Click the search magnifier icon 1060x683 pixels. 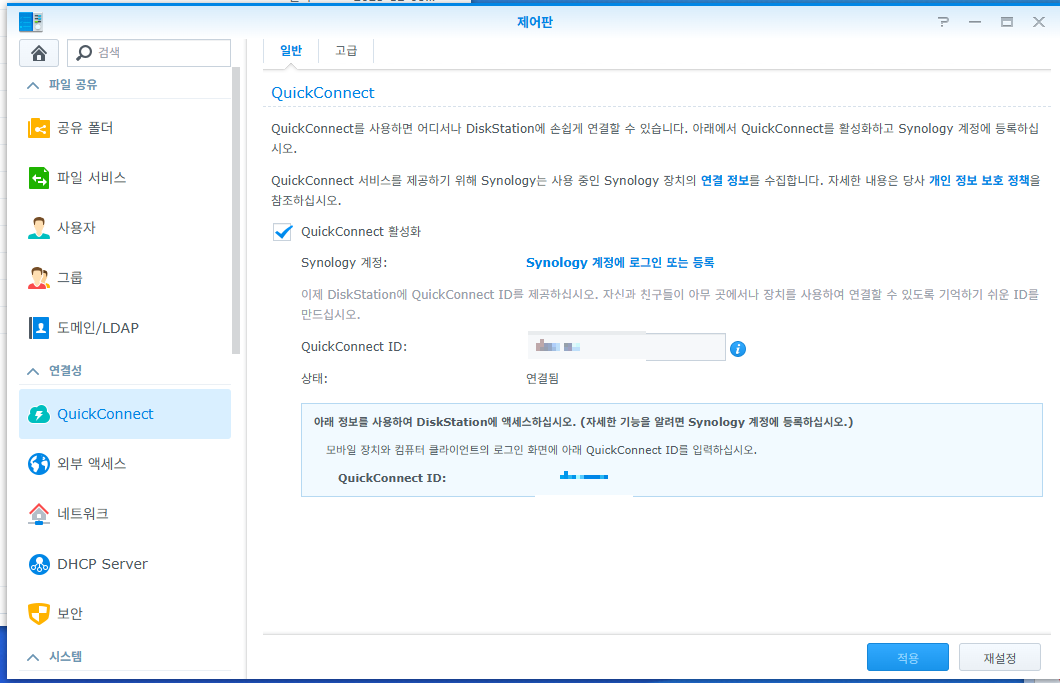[84, 53]
